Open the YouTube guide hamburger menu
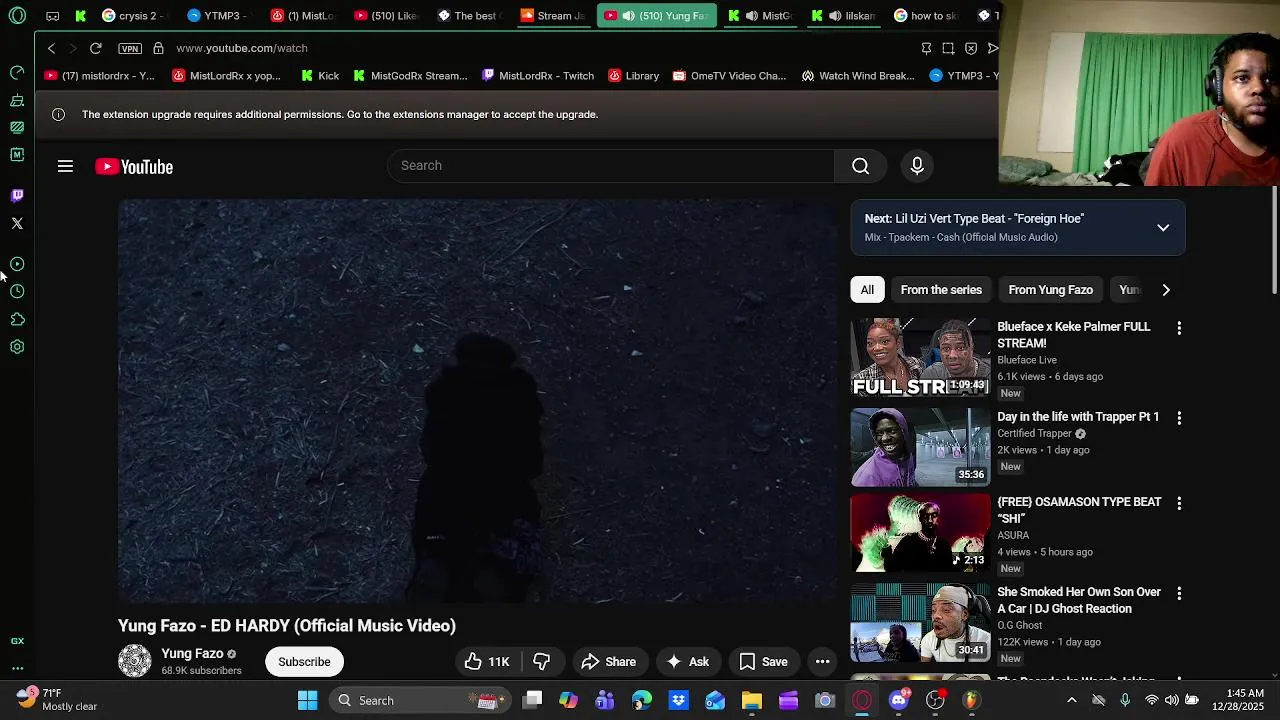Screen dimensions: 1280x720 (65, 166)
